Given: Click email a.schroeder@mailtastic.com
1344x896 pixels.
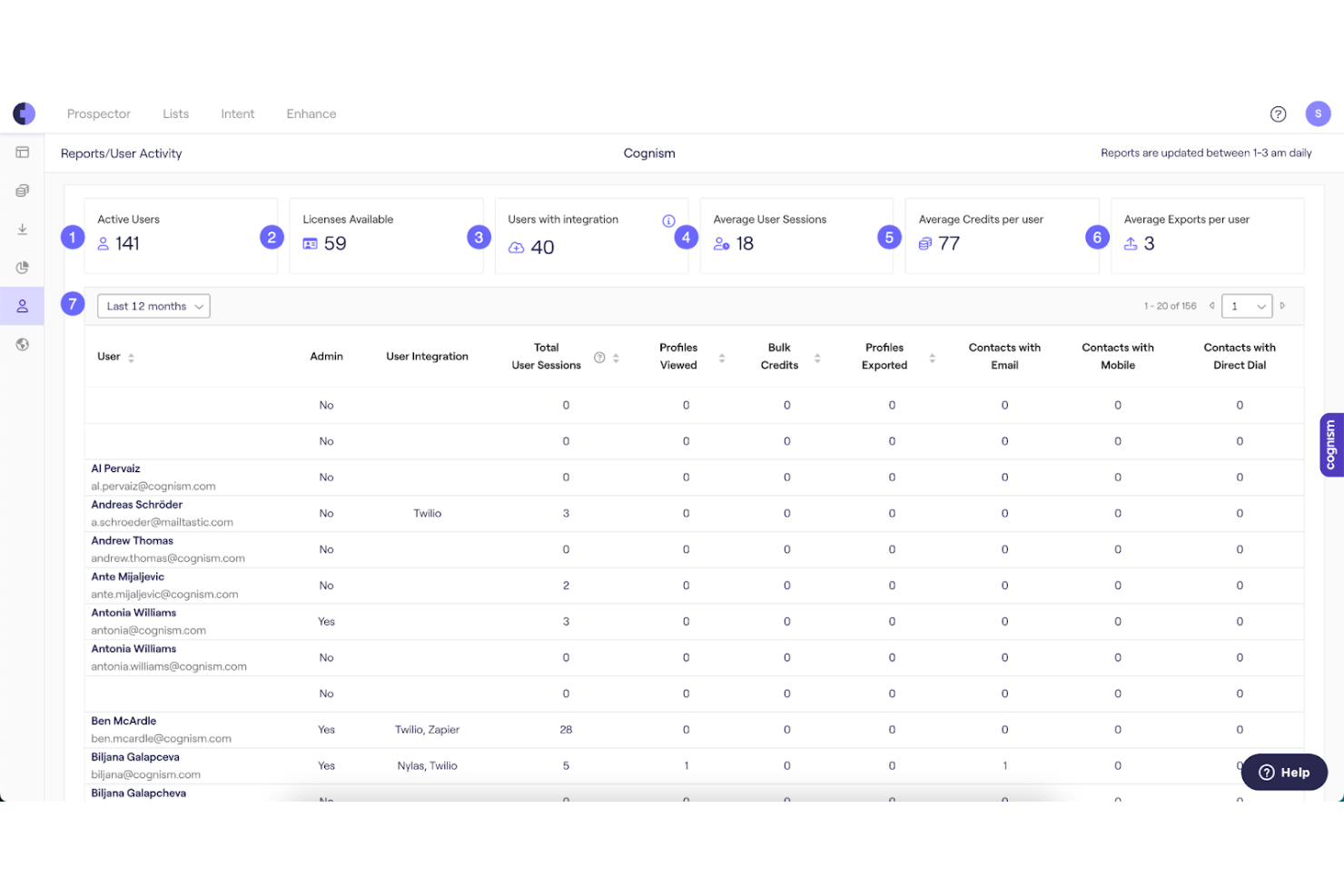Looking at the screenshot, I should pos(162,522).
